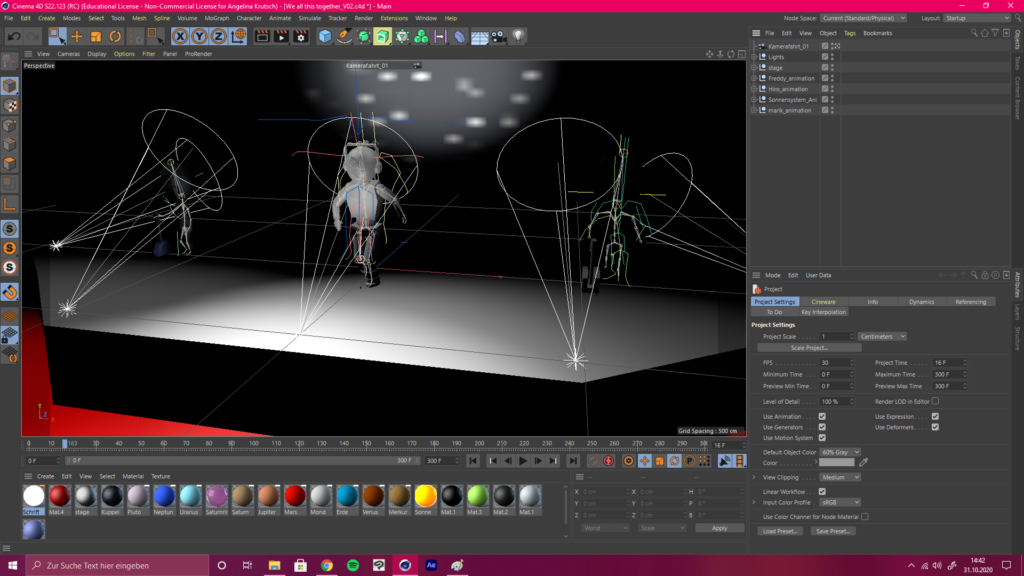Screen dimensions: 1024x576
Task: Click the Light bulb icon in toolbar
Action: click(519, 37)
